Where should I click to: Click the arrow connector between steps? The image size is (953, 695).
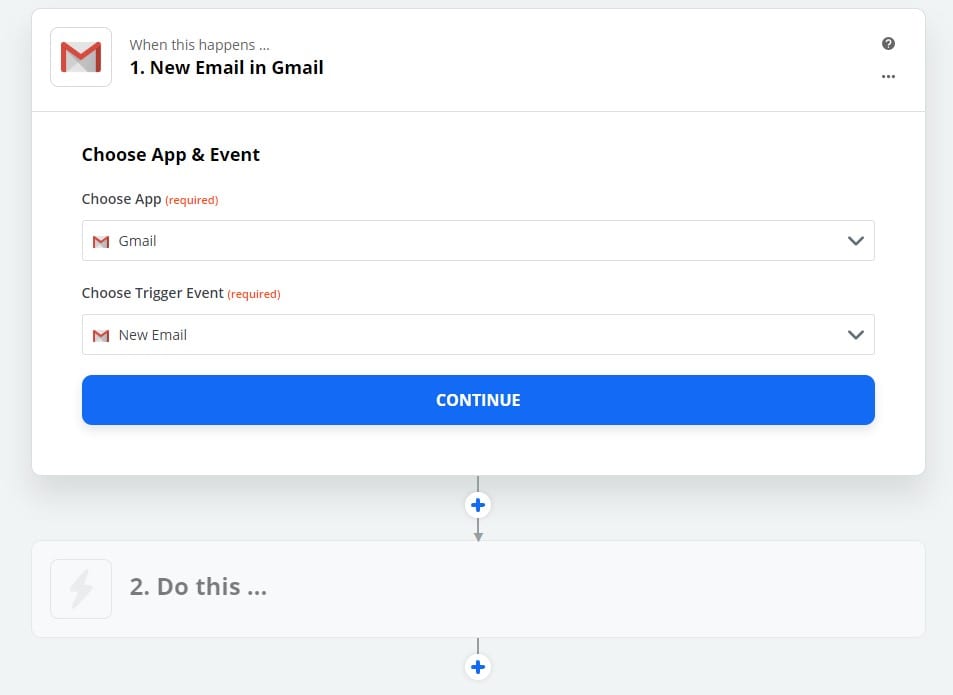click(x=478, y=531)
